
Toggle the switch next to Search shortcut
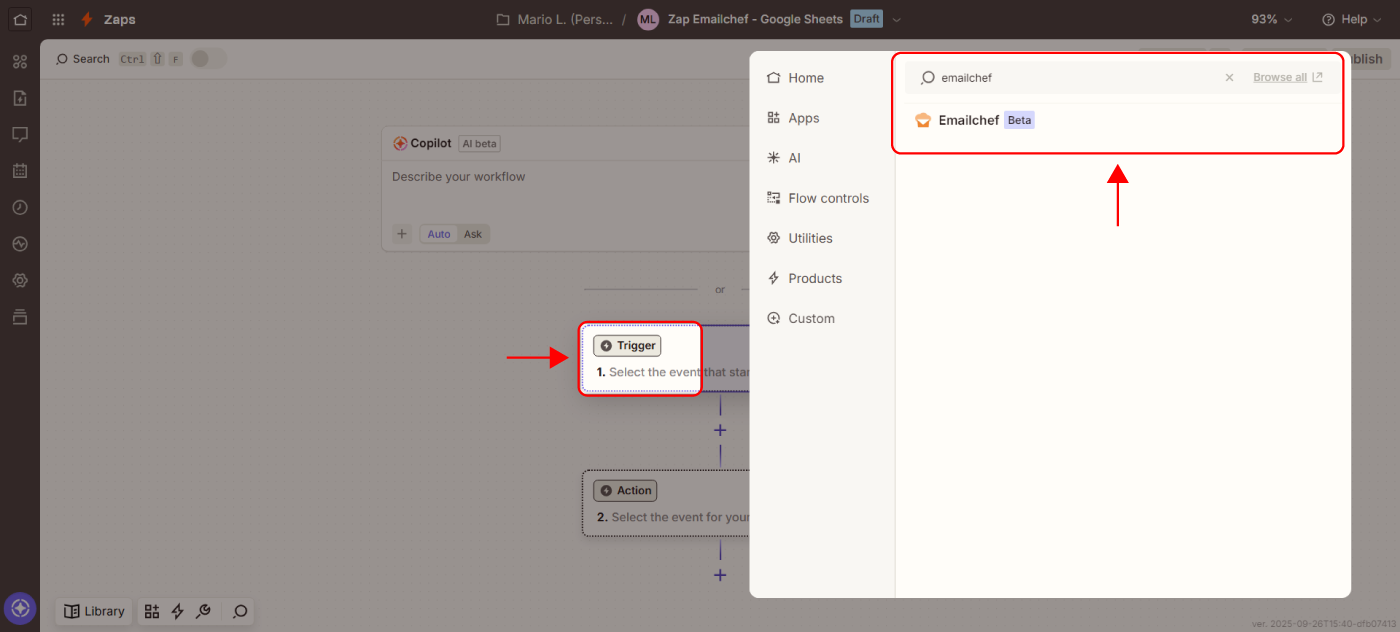click(208, 59)
